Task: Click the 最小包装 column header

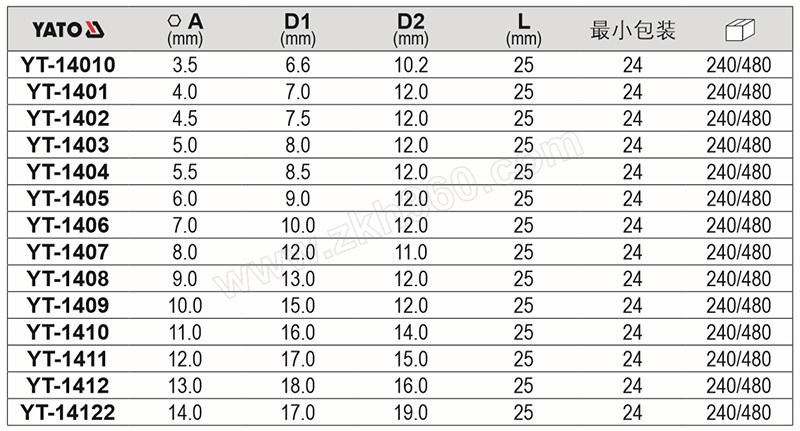Action: (633, 30)
